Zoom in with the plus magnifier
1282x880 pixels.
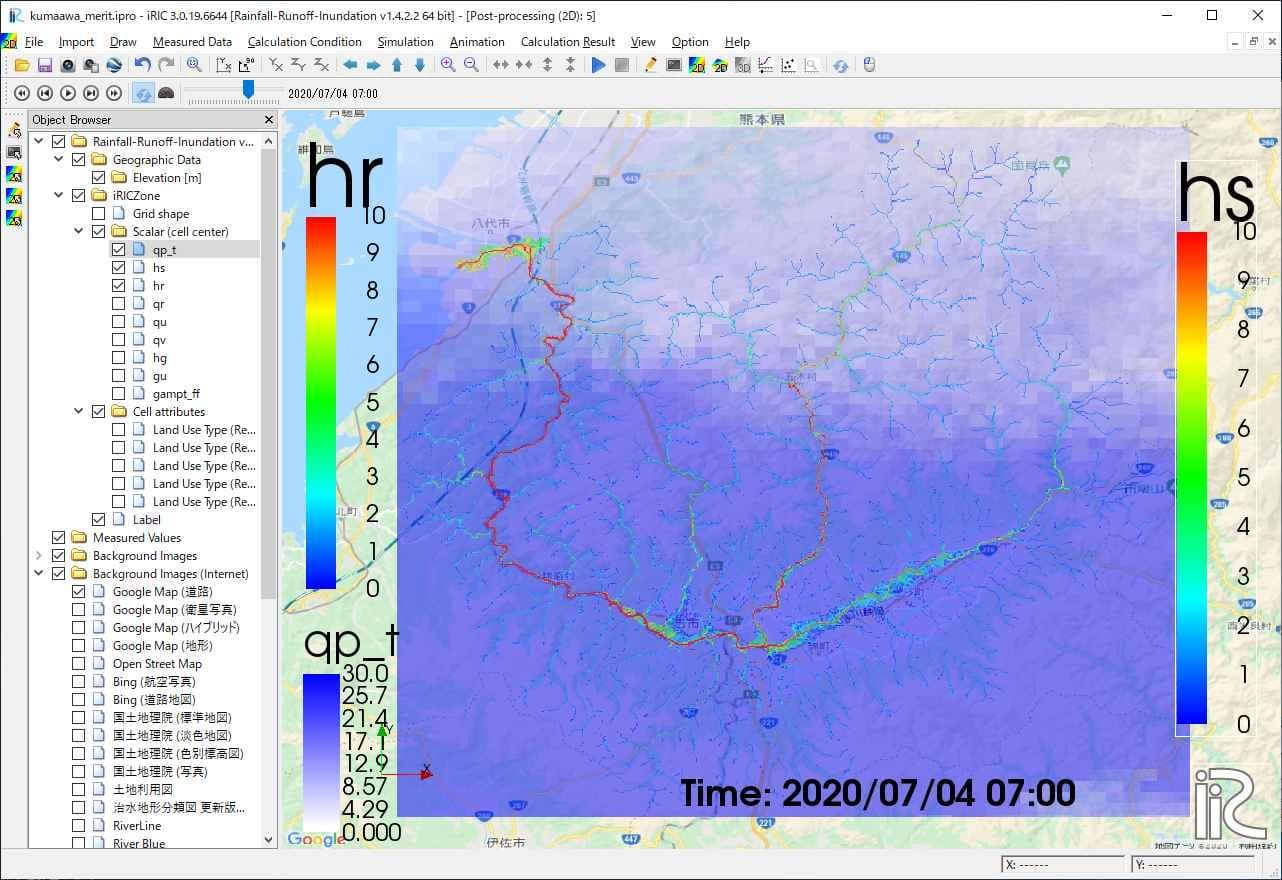448,65
